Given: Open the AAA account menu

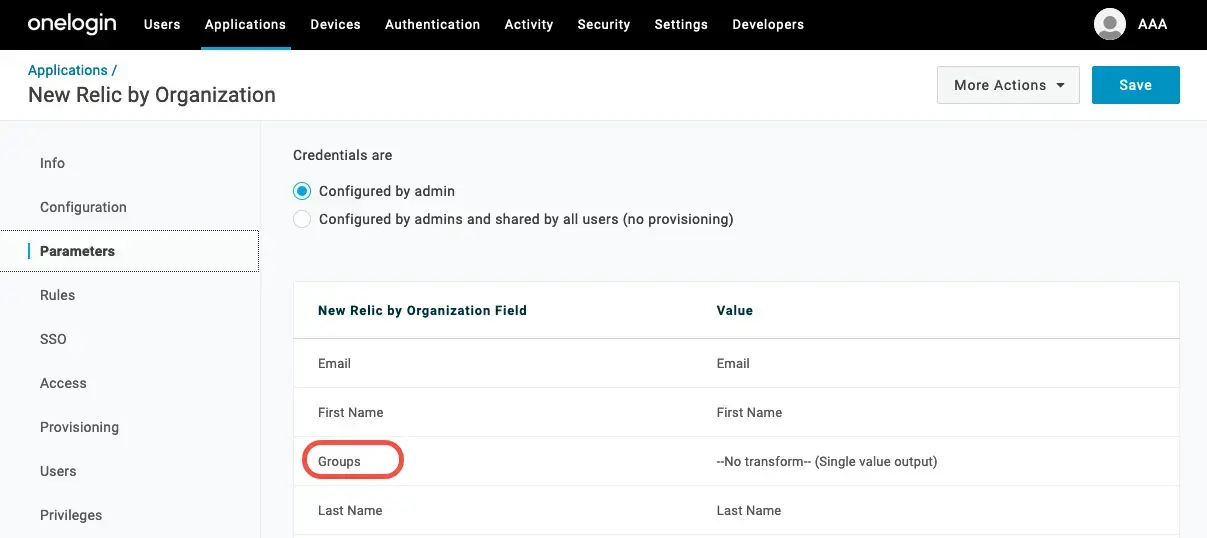Looking at the screenshot, I should tap(1152, 24).
